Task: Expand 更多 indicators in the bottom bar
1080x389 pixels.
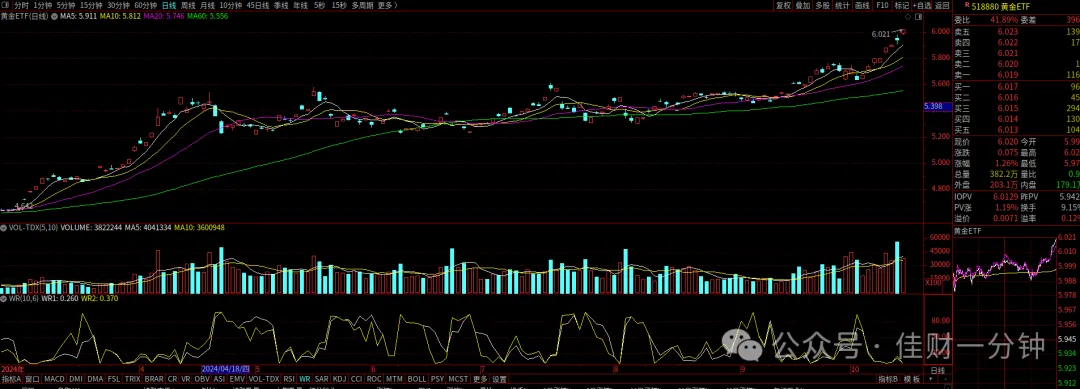Action: pos(479,379)
